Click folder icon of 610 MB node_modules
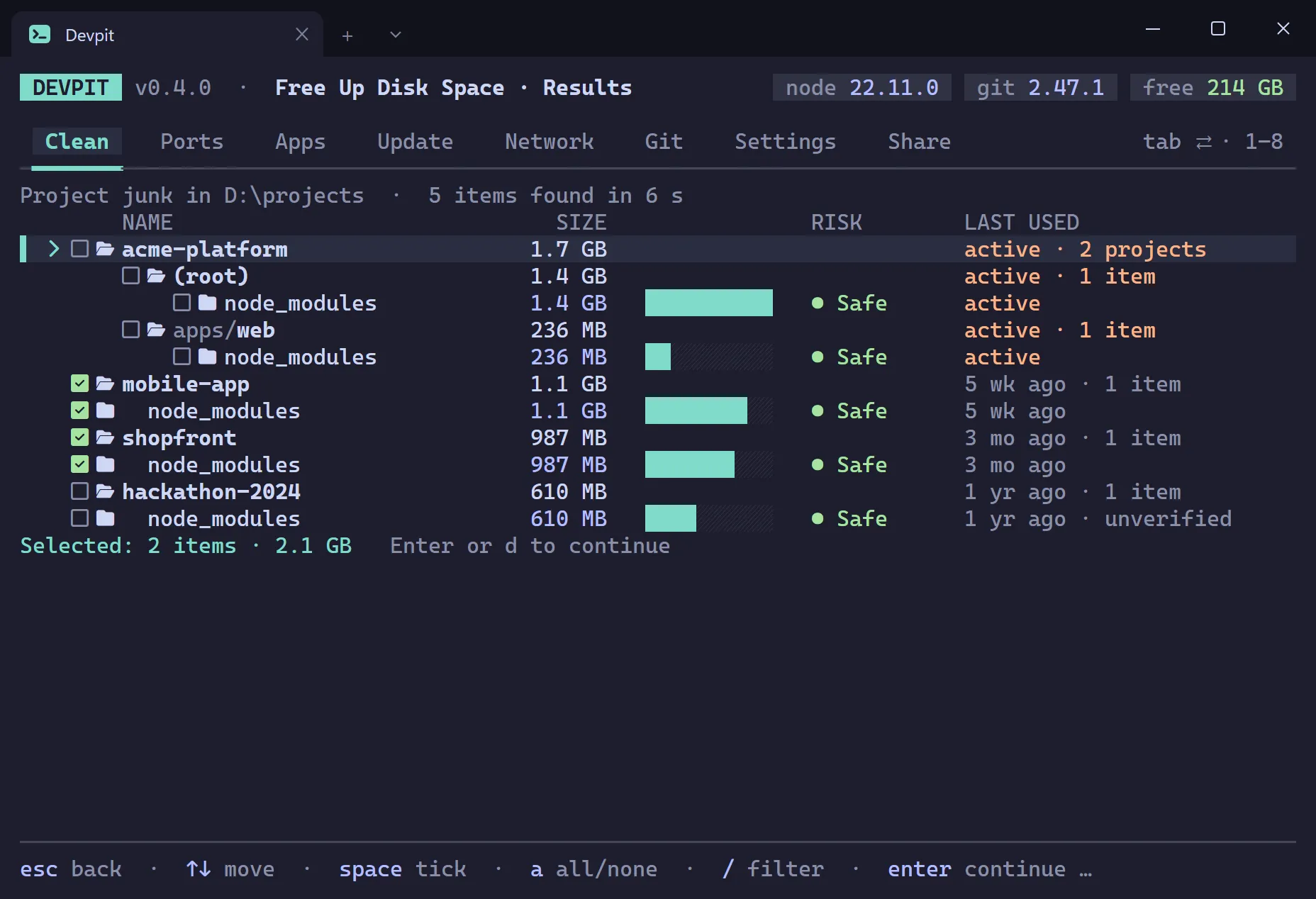 tap(105, 518)
